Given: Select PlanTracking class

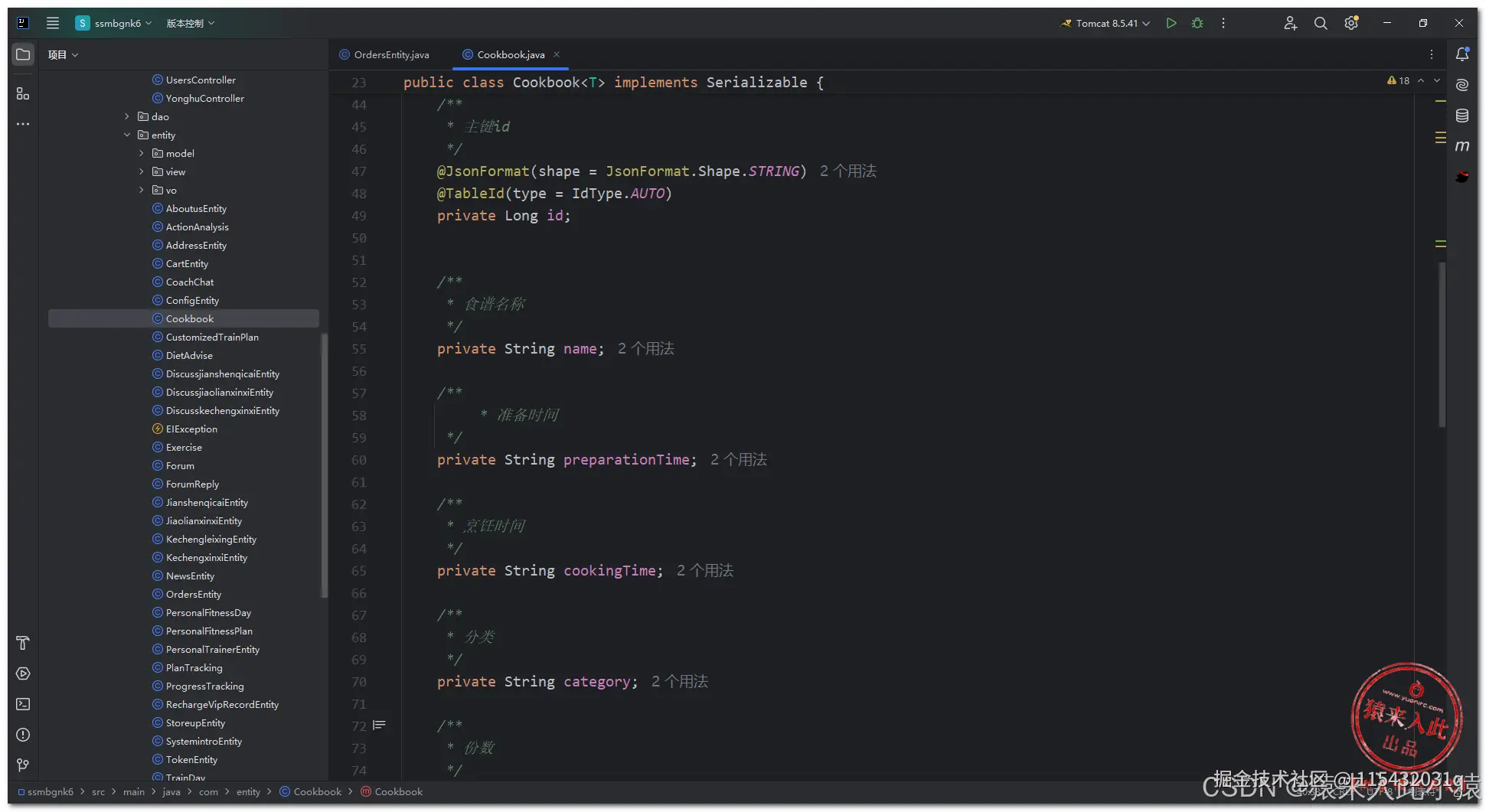Looking at the screenshot, I should (194, 667).
